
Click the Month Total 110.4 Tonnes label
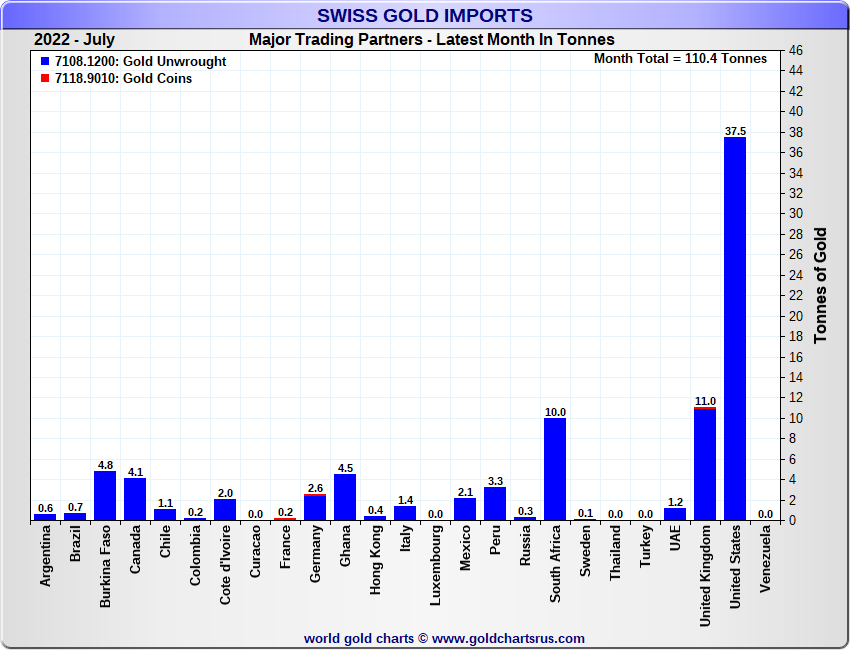point(680,59)
